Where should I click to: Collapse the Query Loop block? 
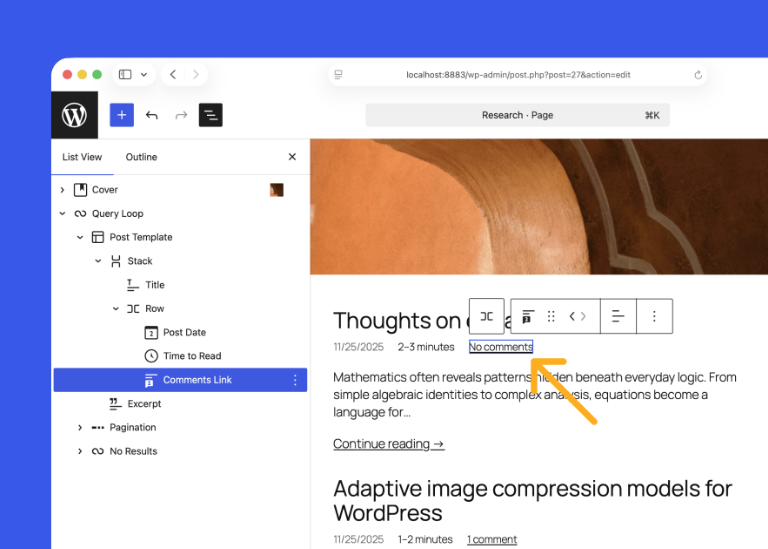[62, 214]
